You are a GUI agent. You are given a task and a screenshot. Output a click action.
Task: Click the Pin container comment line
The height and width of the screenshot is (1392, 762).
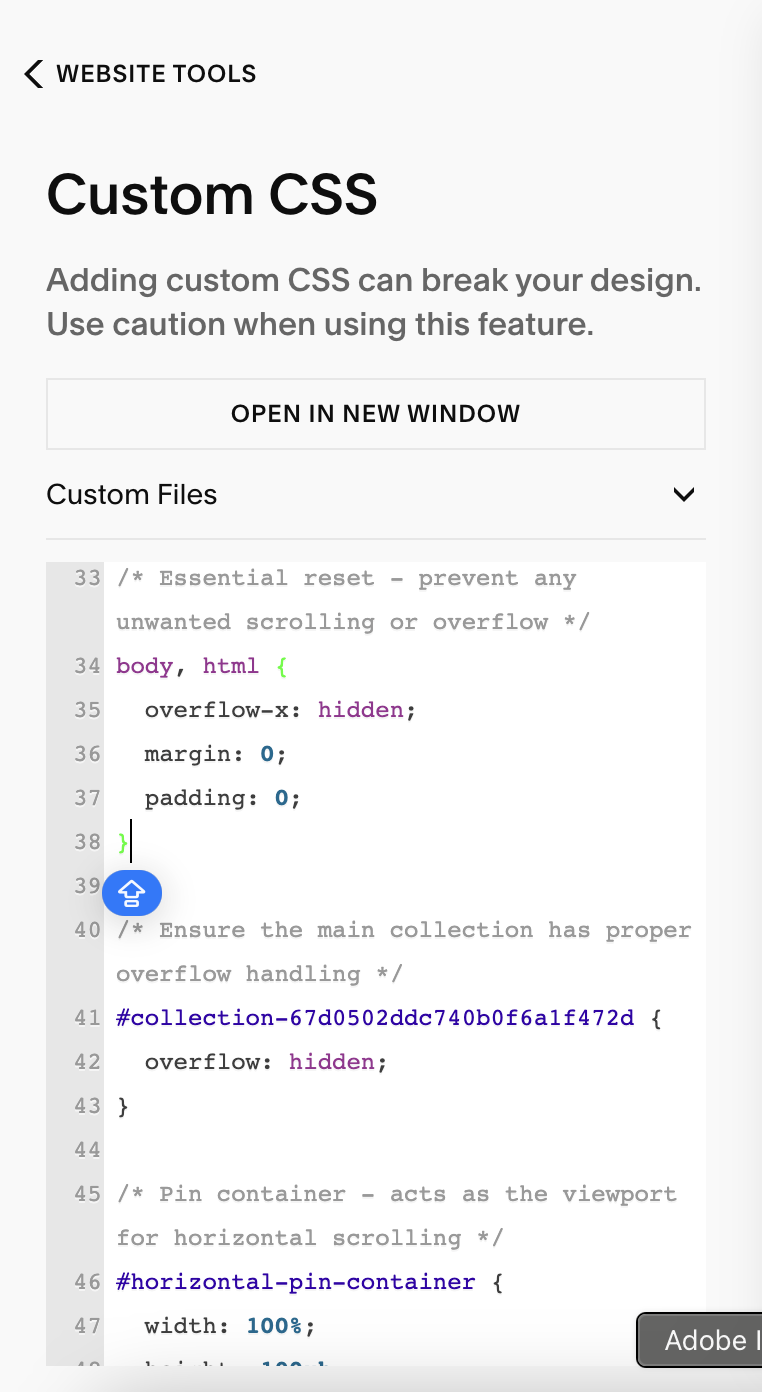click(396, 1216)
